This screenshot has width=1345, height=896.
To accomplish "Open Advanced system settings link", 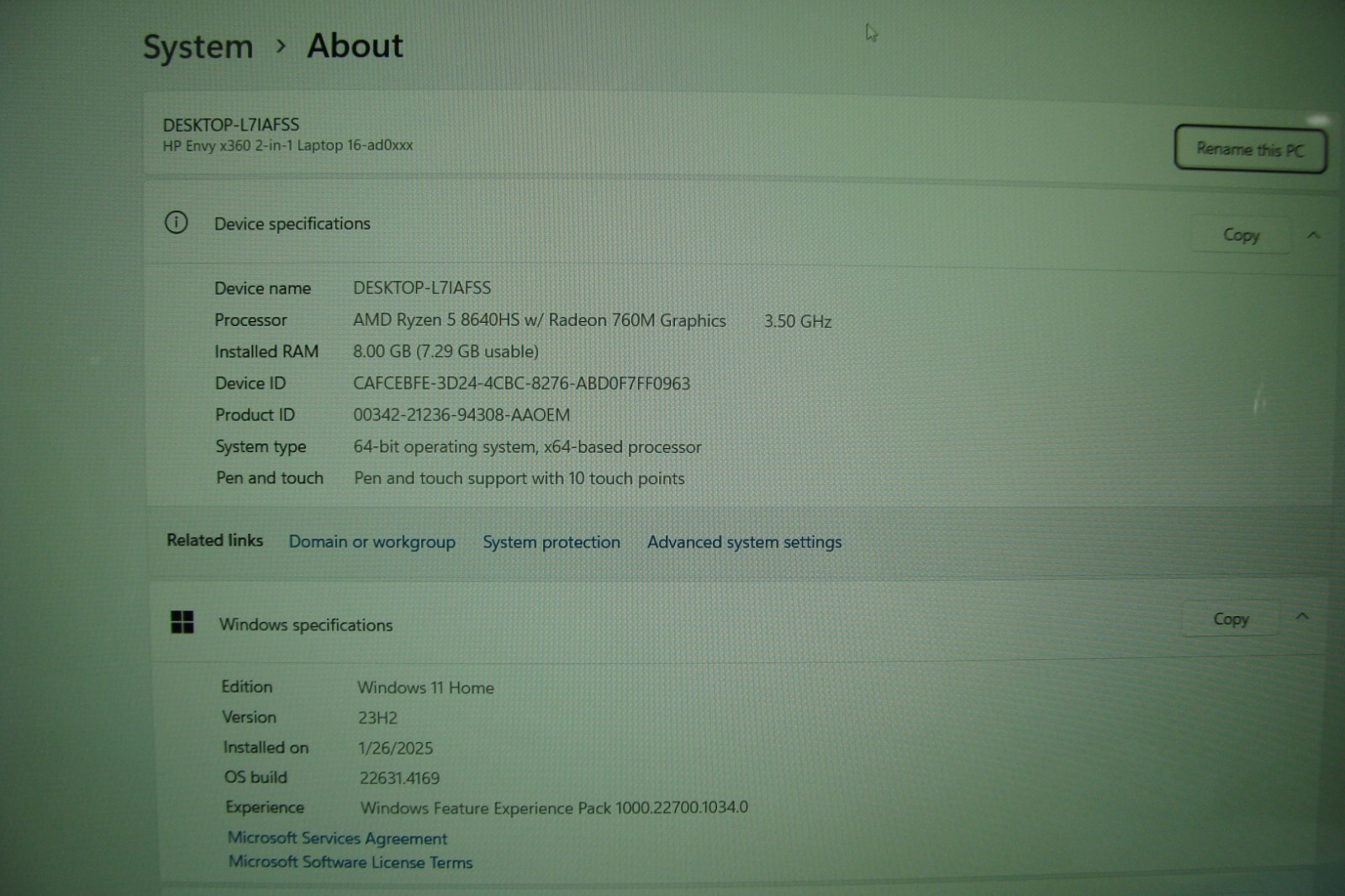I will pos(744,542).
